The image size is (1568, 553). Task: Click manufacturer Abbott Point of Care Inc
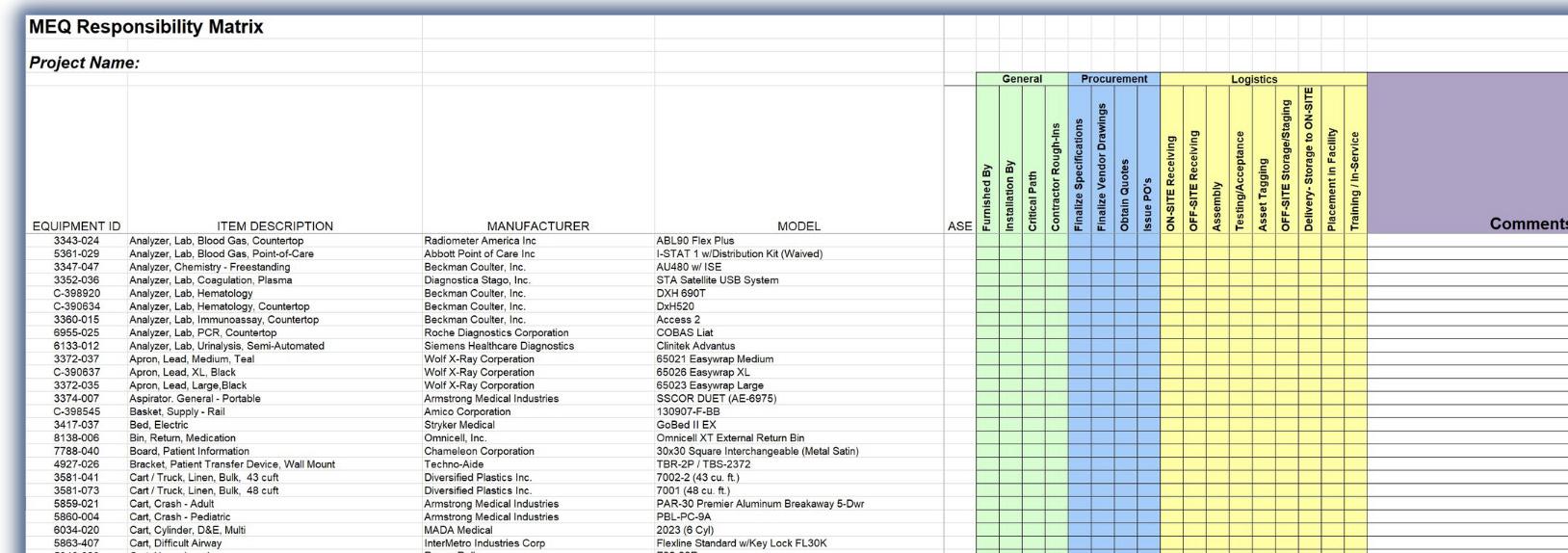coord(479,254)
